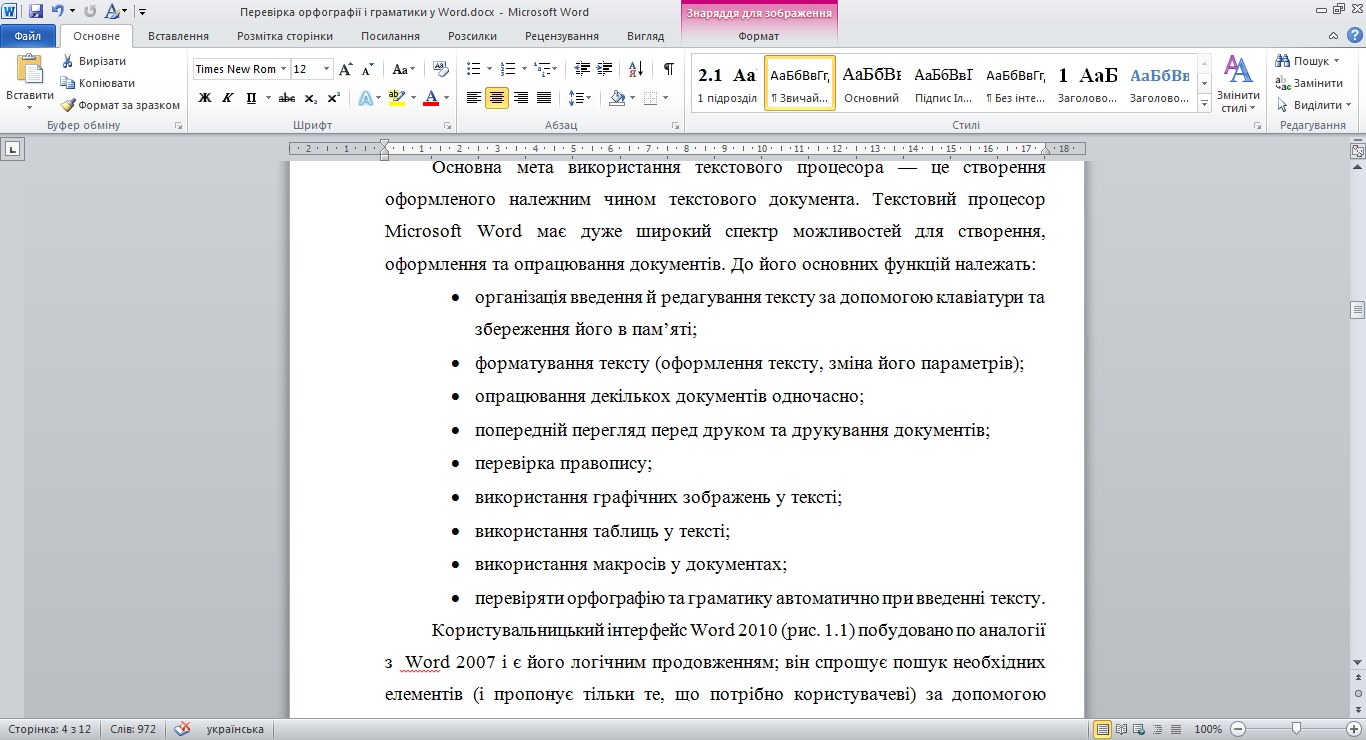This screenshot has height=740, width=1366.
Task: Switch to Посилання tab
Action: (x=391, y=36)
